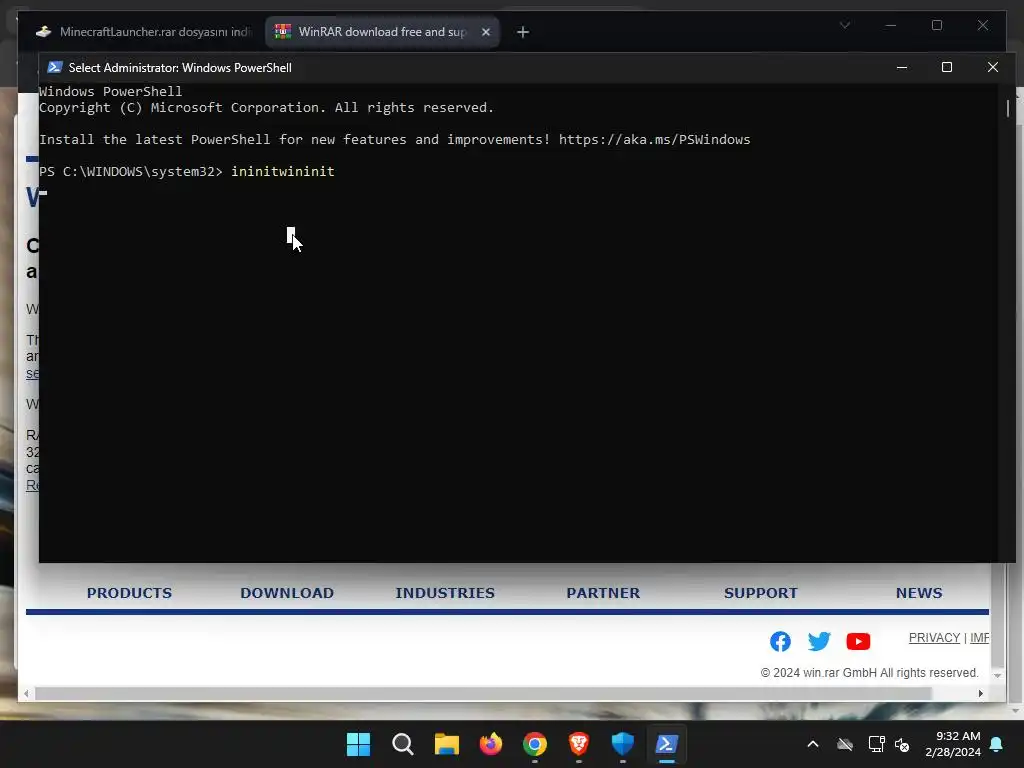Click browser horizontal scrollbar
The width and height of the screenshot is (1024, 768).
tap(483, 694)
